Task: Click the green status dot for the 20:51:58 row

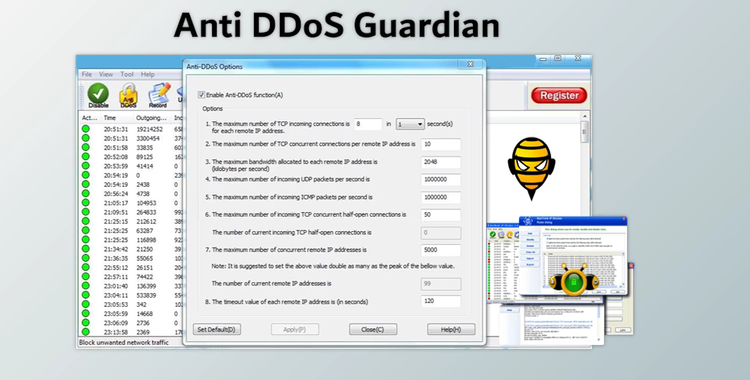Action: [x=86, y=147]
